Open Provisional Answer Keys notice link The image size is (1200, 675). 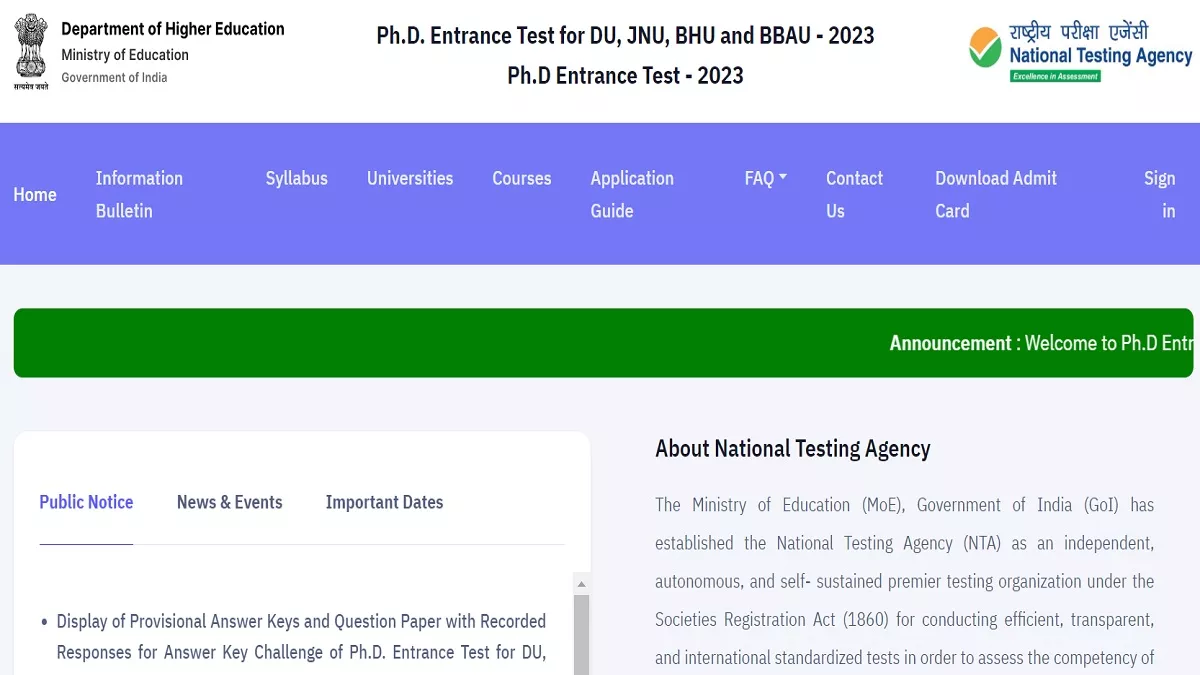pos(301,637)
